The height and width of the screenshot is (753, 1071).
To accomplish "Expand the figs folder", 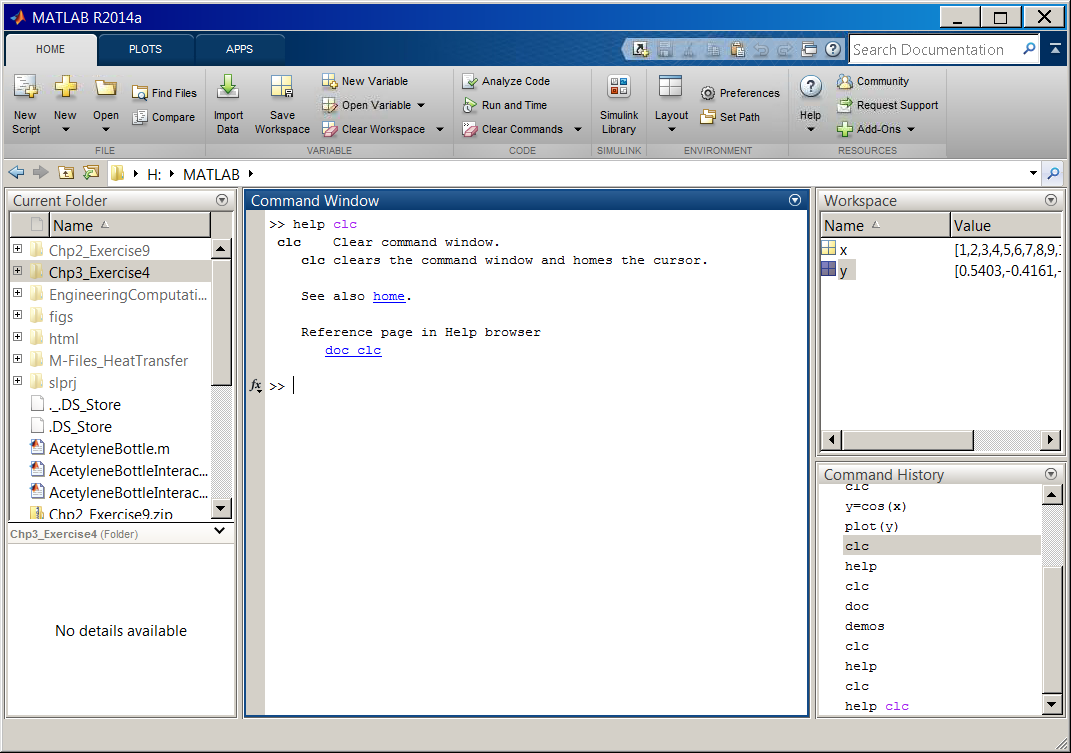I will [x=18, y=314].
